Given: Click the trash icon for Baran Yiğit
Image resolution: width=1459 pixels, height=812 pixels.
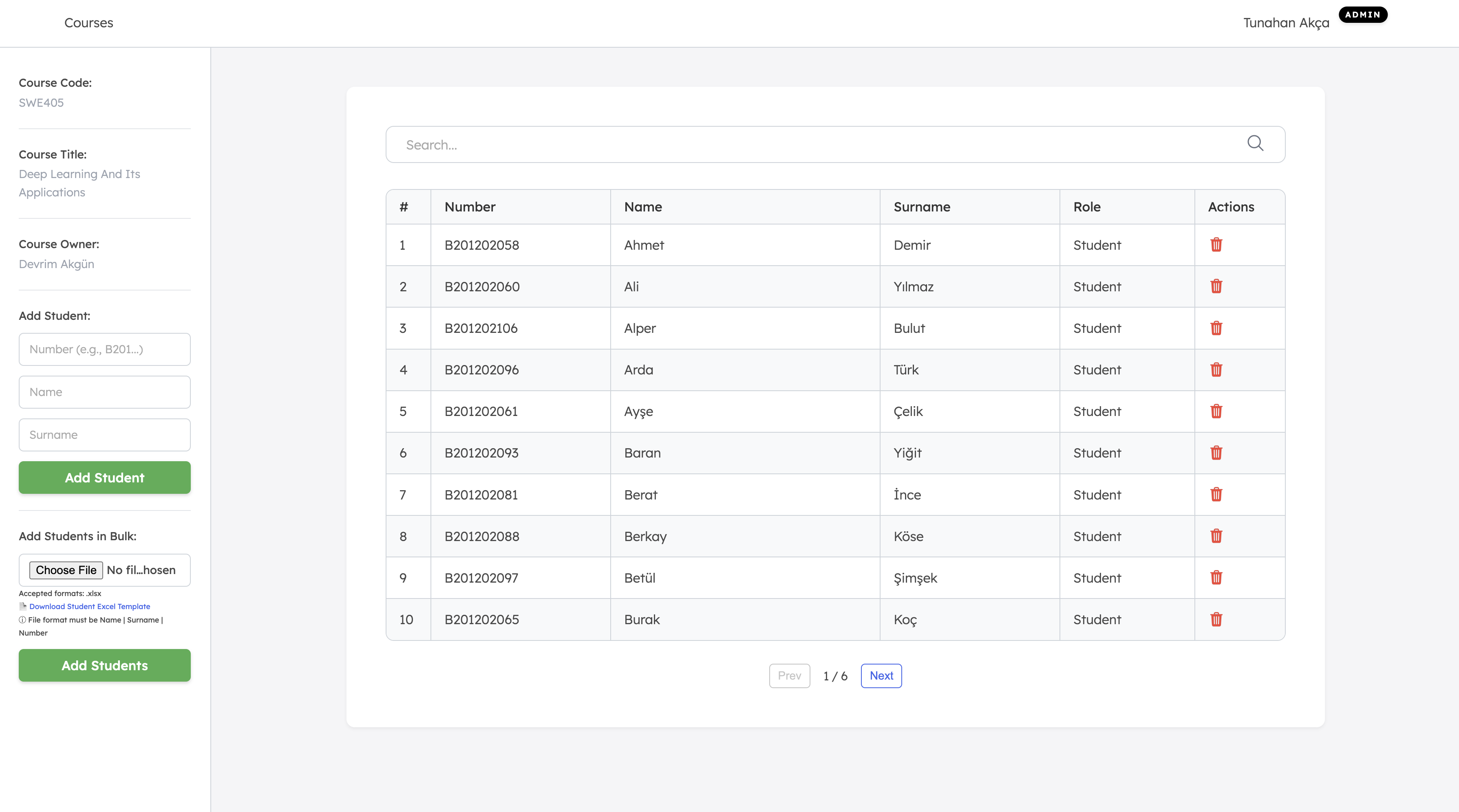Looking at the screenshot, I should point(1216,452).
